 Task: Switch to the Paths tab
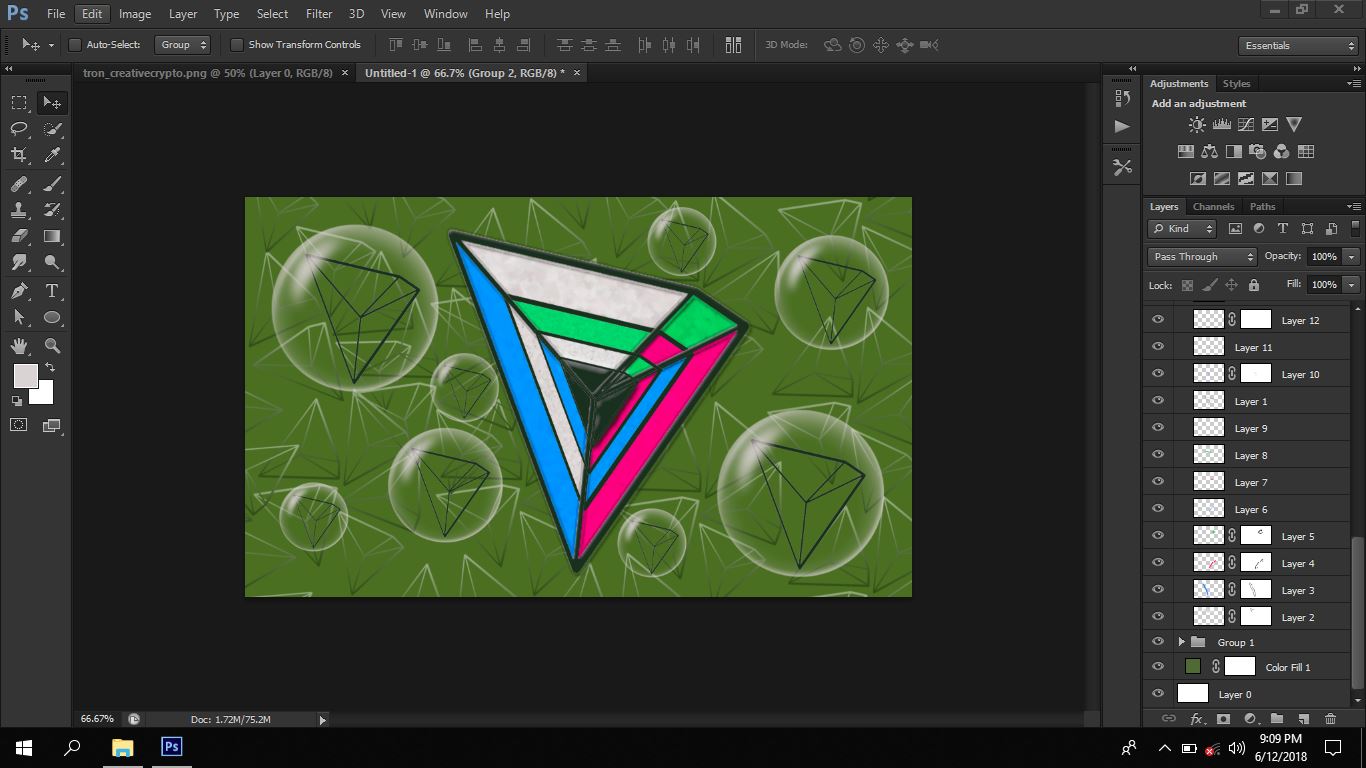[x=1262, y=207]
